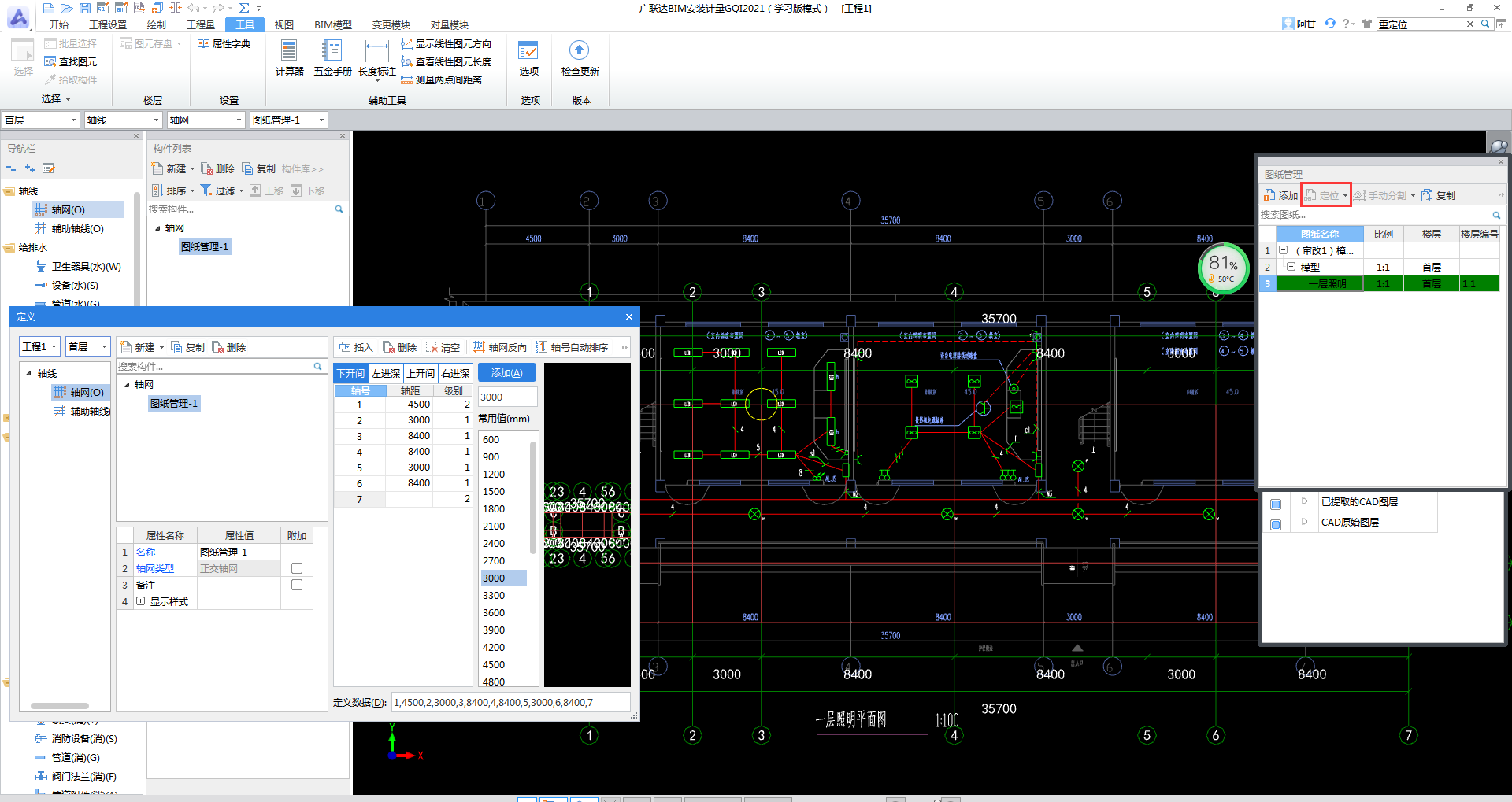Image resolution: width=1512 pixels, height=802 pixels.
Task: Open the 轴线 category dropdown in top bar
Action: [x=123, y=120]
